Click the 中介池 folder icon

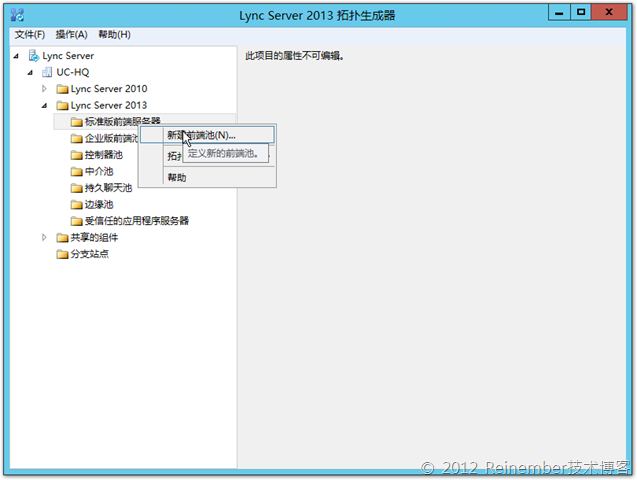(x=76, y=172)
